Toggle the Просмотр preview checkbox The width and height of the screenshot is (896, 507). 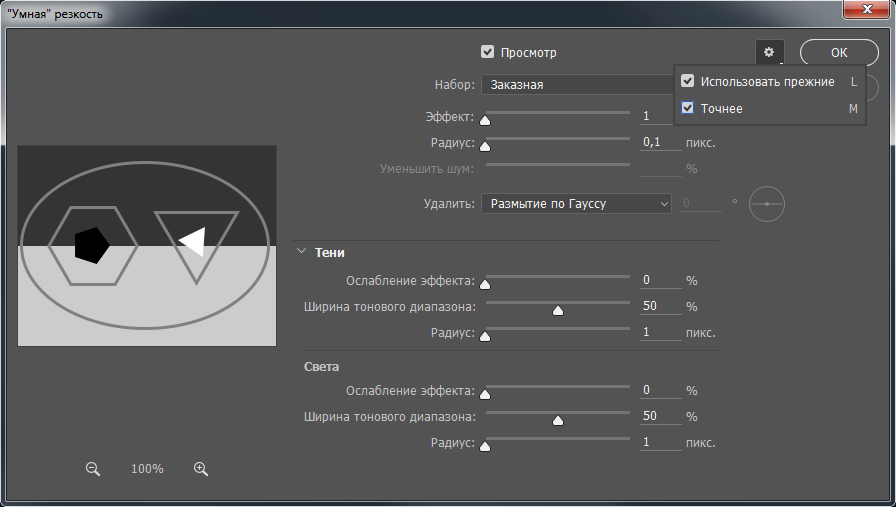[487, 52]
